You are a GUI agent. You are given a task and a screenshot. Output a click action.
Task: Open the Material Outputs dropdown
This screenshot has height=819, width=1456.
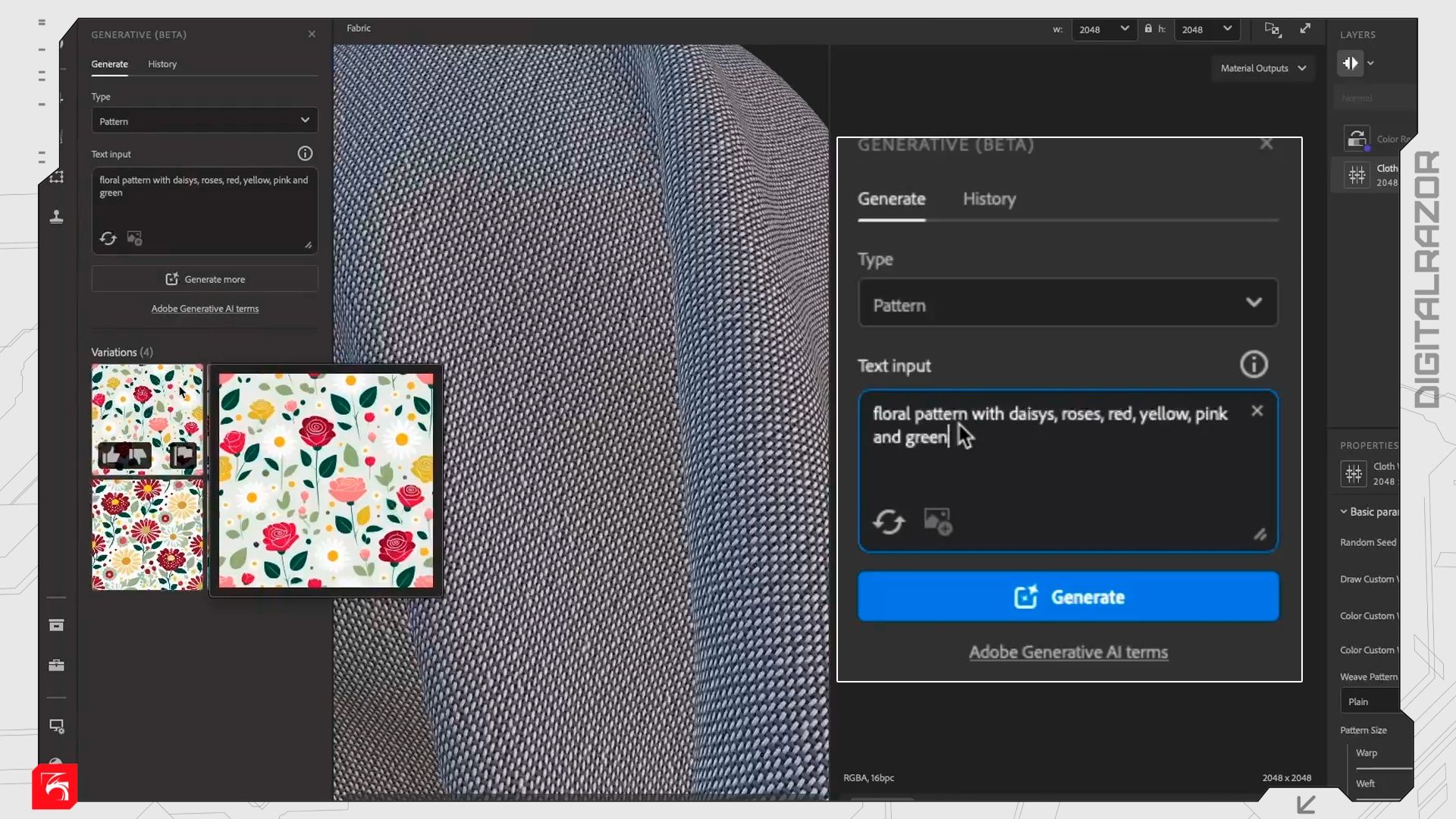point(1263,68)
